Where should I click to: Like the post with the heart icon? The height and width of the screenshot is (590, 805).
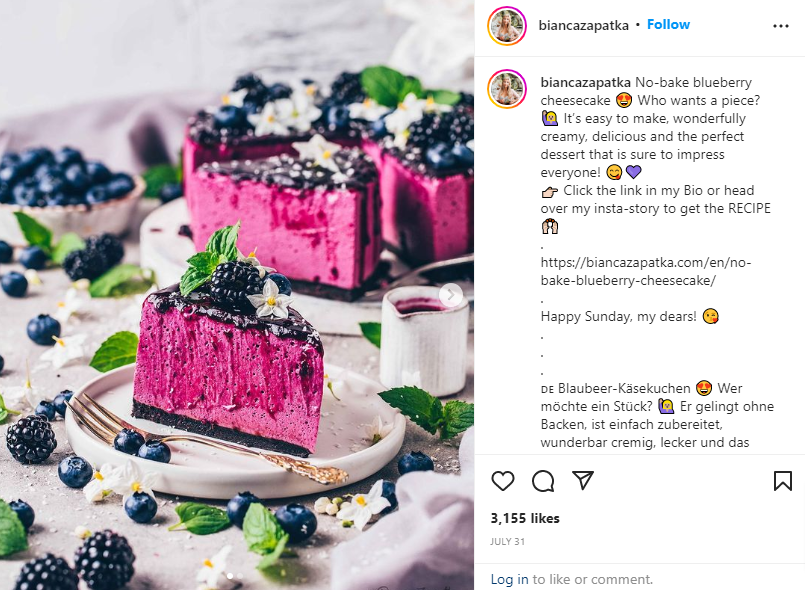(x=503, y=481)
